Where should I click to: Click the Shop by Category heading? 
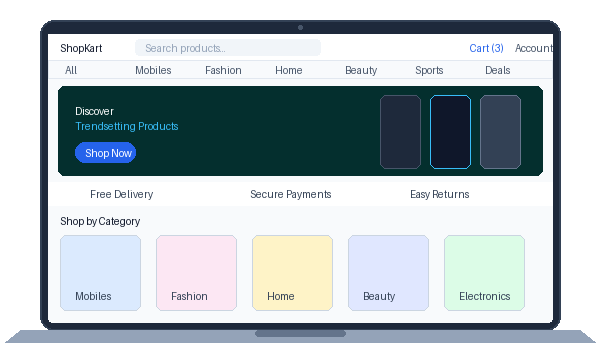tap(100, 222)
